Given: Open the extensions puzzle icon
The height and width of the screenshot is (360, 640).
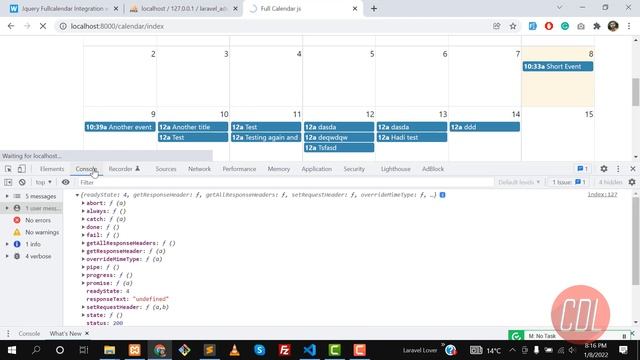Looking at the screenshot, I should [x=597, y=26].
